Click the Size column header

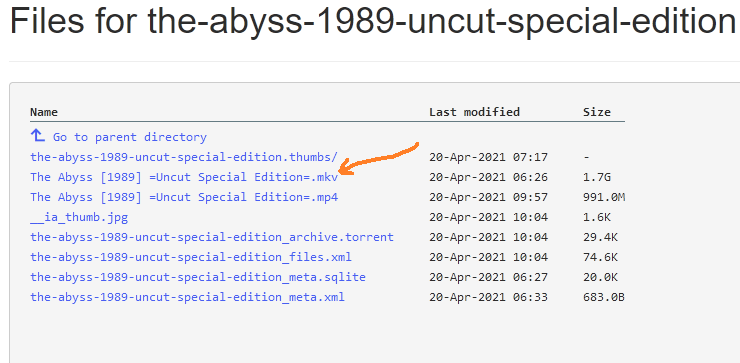pyautogui.click(x=597, y=112)
